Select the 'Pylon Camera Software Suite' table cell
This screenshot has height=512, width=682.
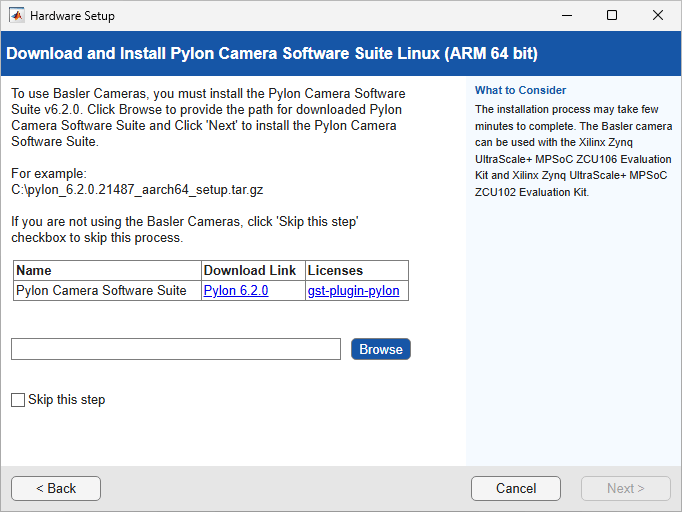[x=107, y=291]
